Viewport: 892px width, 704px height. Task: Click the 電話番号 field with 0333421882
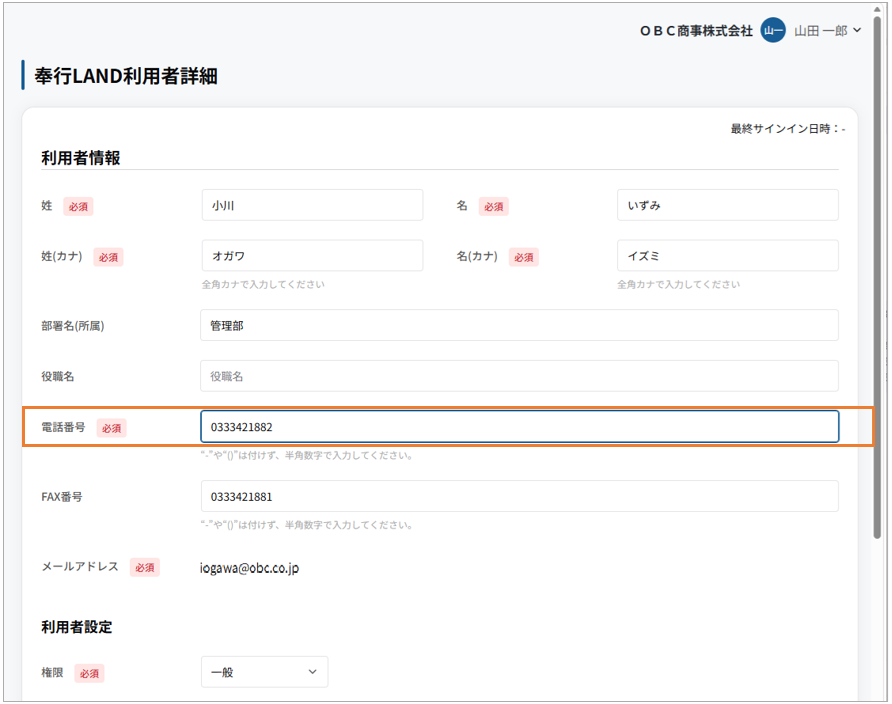(519, 426)
